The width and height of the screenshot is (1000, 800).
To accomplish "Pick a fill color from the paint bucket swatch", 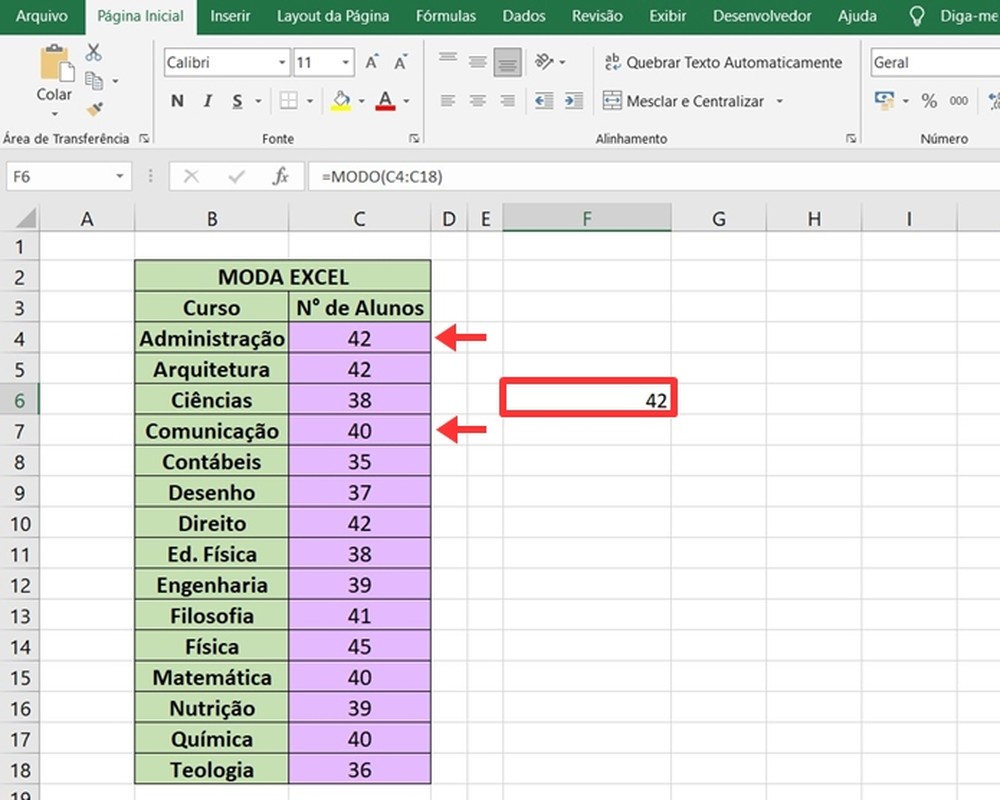I will 340,100.
